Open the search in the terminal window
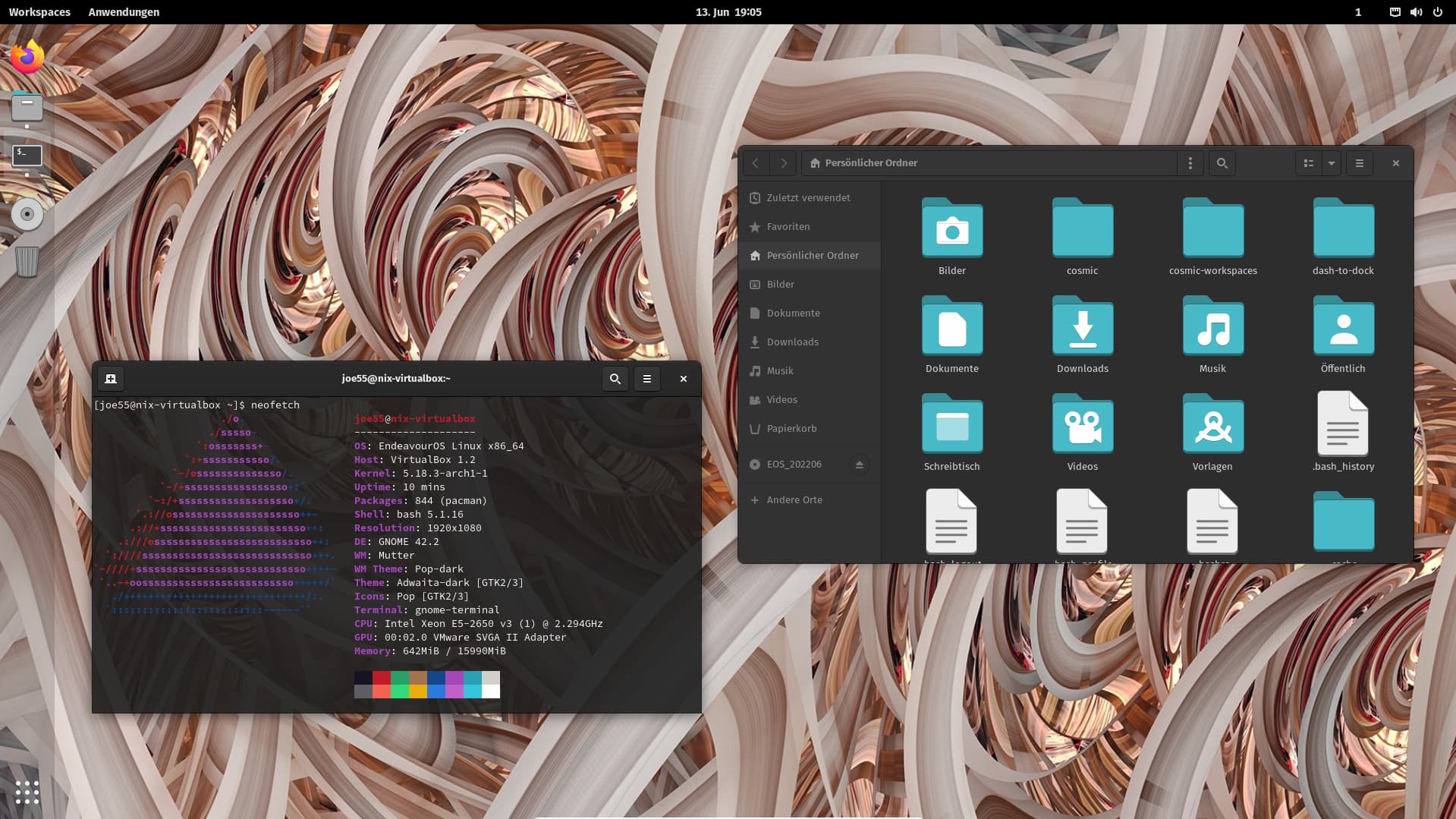The width and height of the screenshot is (1456, 819). tap(615, 379)
